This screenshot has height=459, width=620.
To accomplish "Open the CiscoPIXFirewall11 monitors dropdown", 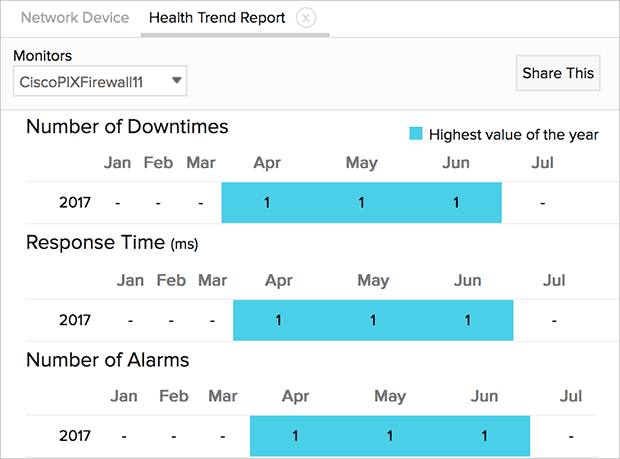I will tap(100, 82).
